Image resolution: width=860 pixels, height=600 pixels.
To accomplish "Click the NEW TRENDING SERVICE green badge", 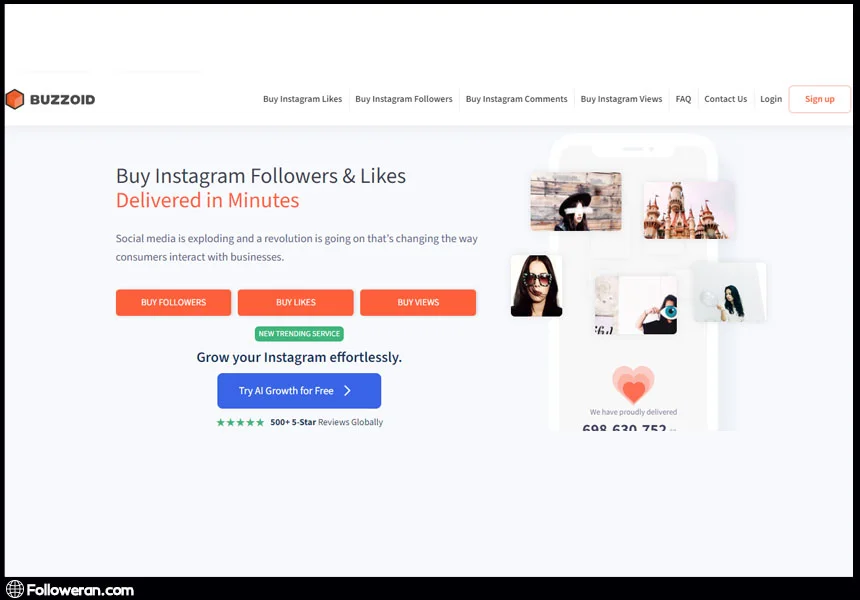I will tap(299, 334).
